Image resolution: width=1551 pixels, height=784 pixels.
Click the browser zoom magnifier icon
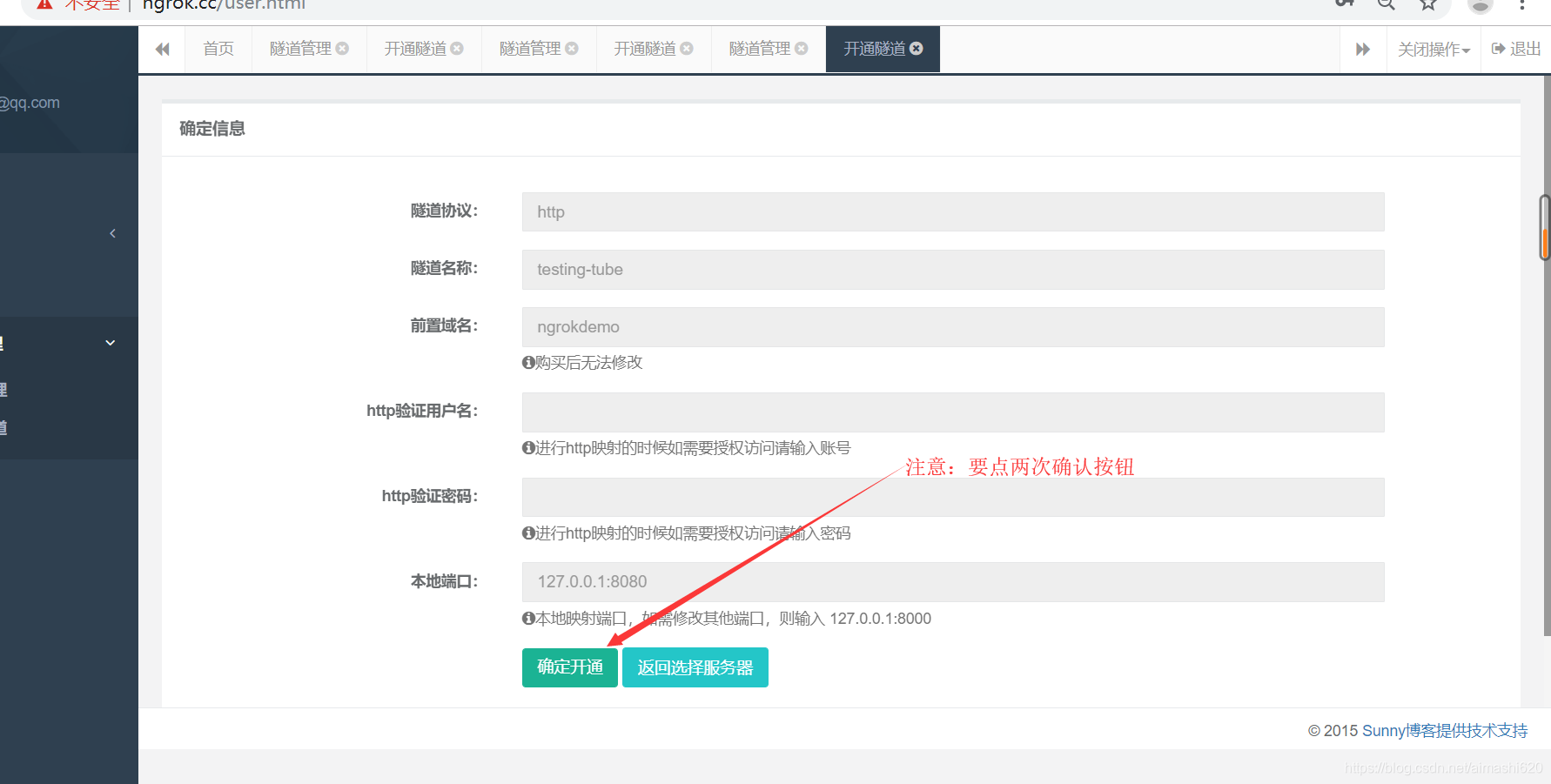(1386, 3)
